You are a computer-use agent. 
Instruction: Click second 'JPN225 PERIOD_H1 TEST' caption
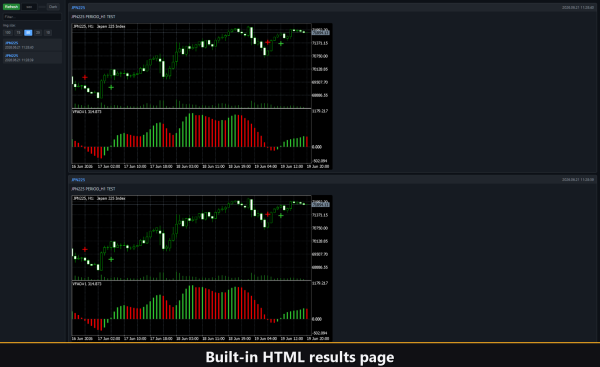(93, 189)
